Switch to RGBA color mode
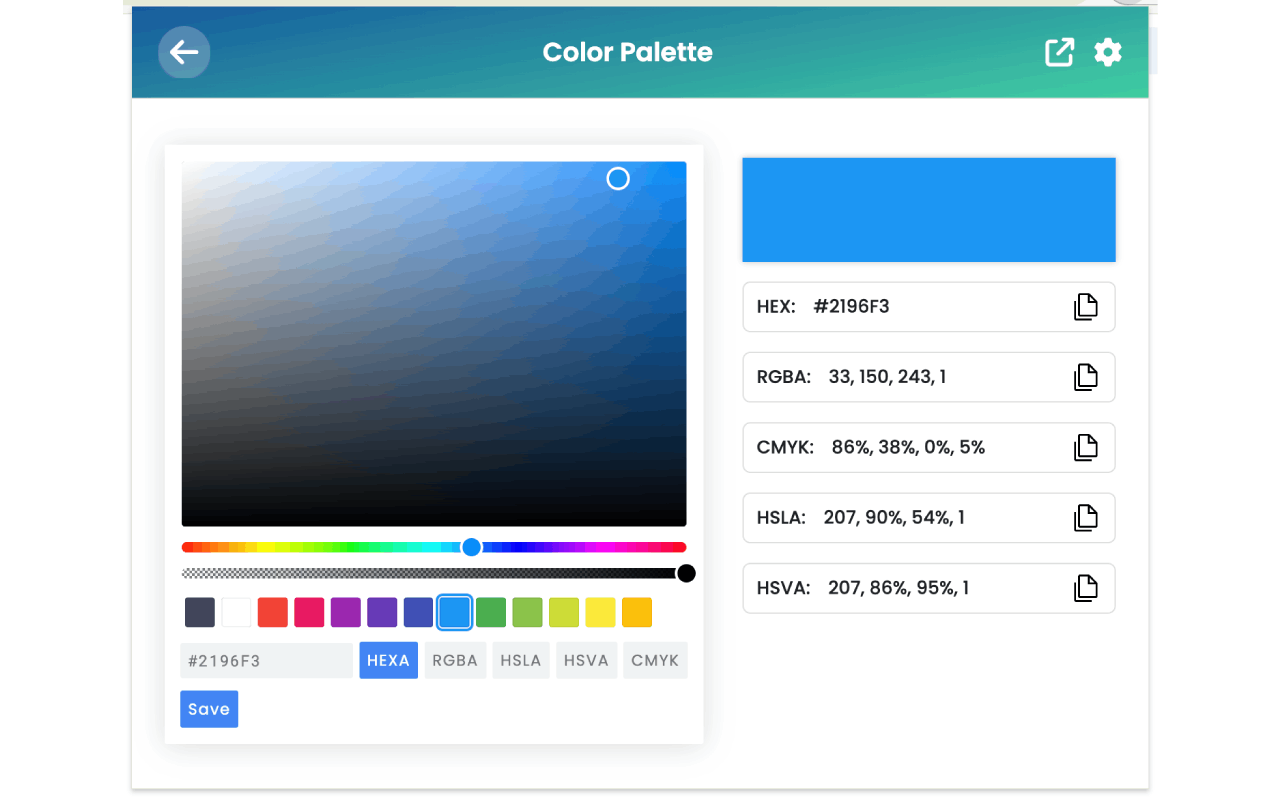 click(x=455, y=660)
